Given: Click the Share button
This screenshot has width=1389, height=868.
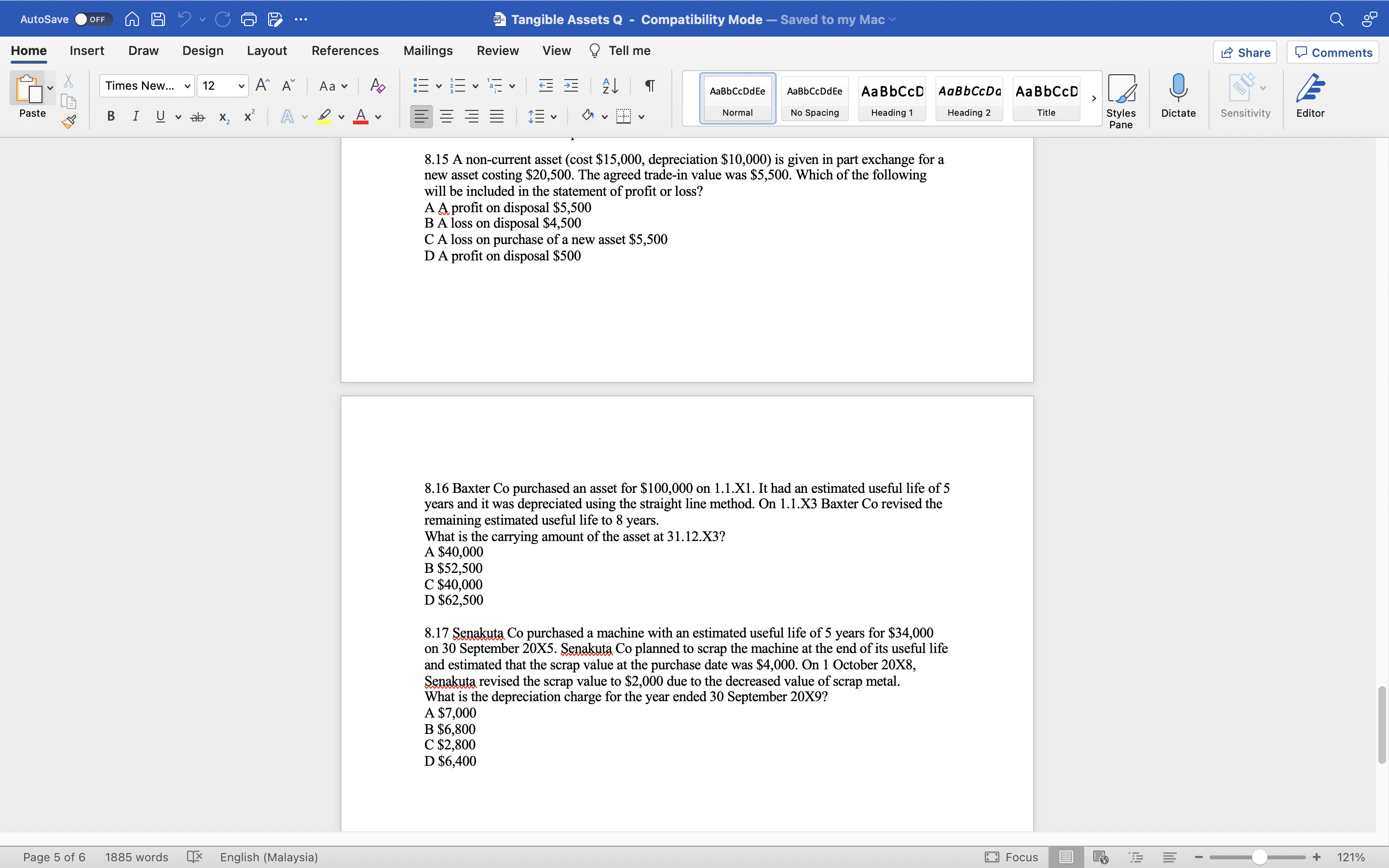Looking at the screenshot, I should (x=1244, y=53).
